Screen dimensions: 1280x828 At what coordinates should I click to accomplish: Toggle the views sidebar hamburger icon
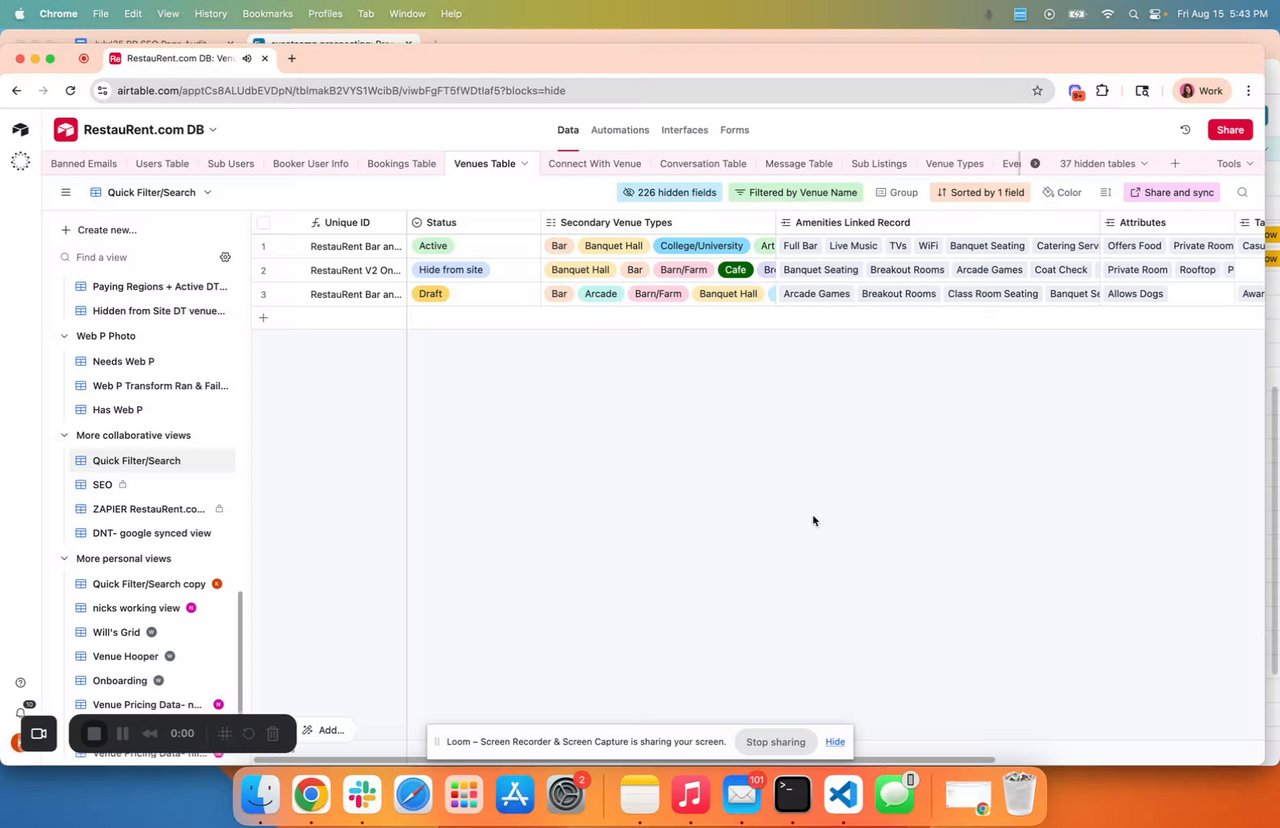pos(66,192)
